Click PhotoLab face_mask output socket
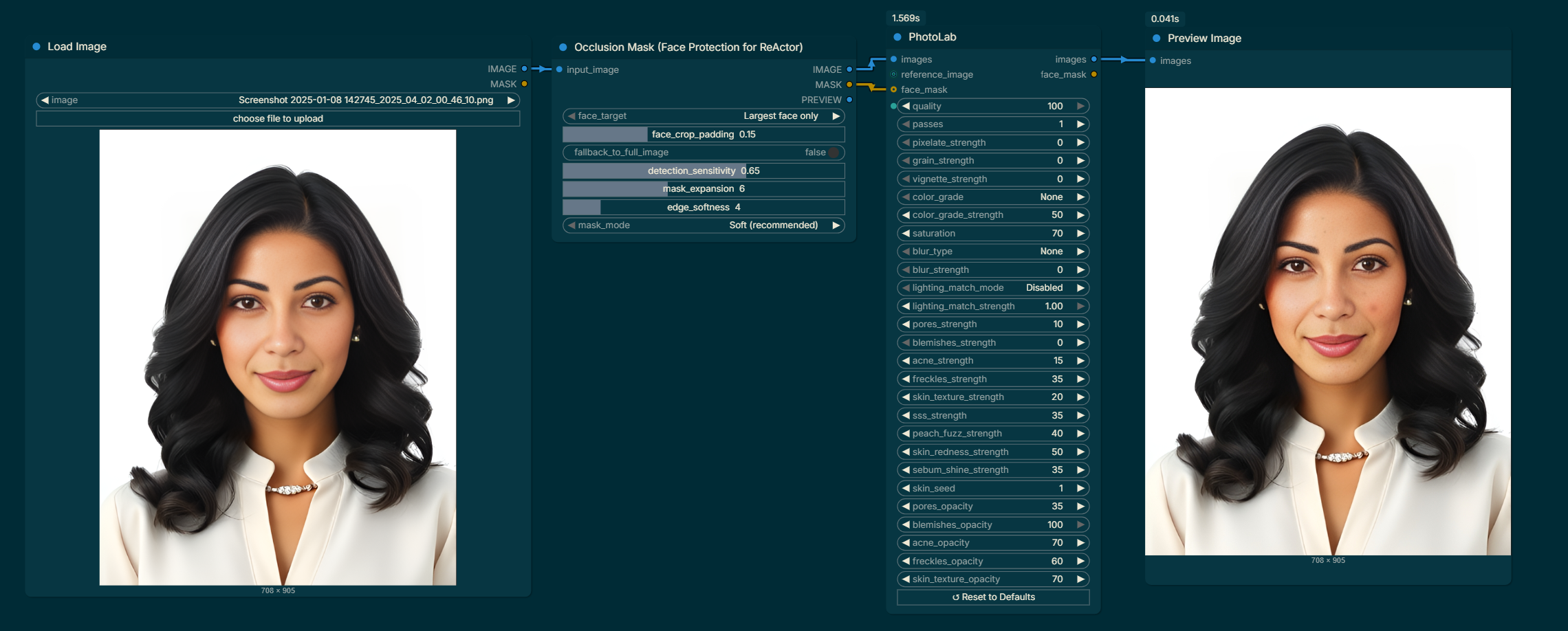The height and width of the screenshot is (631, 1568). click(x=1093, y=74)
